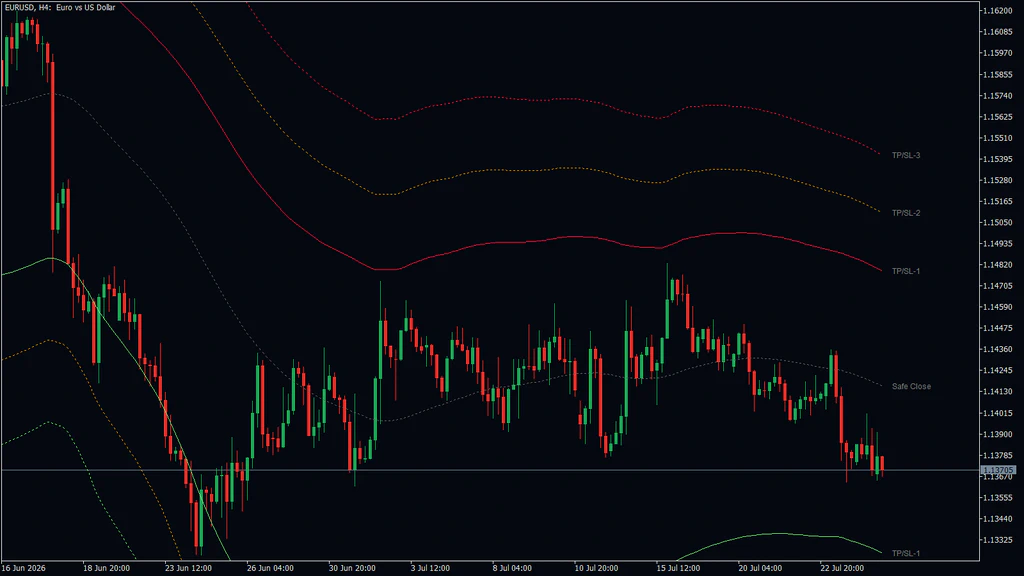Click the 1.15395 price axis value
The image size is (1024, 576).
[998, 159]
